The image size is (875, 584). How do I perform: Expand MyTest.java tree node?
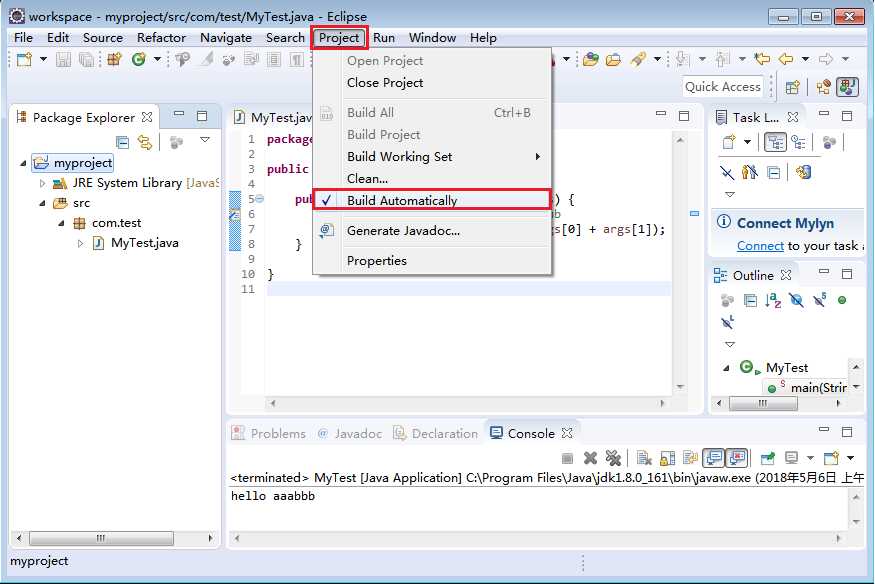pyautogui.click(x=80, y=243)
